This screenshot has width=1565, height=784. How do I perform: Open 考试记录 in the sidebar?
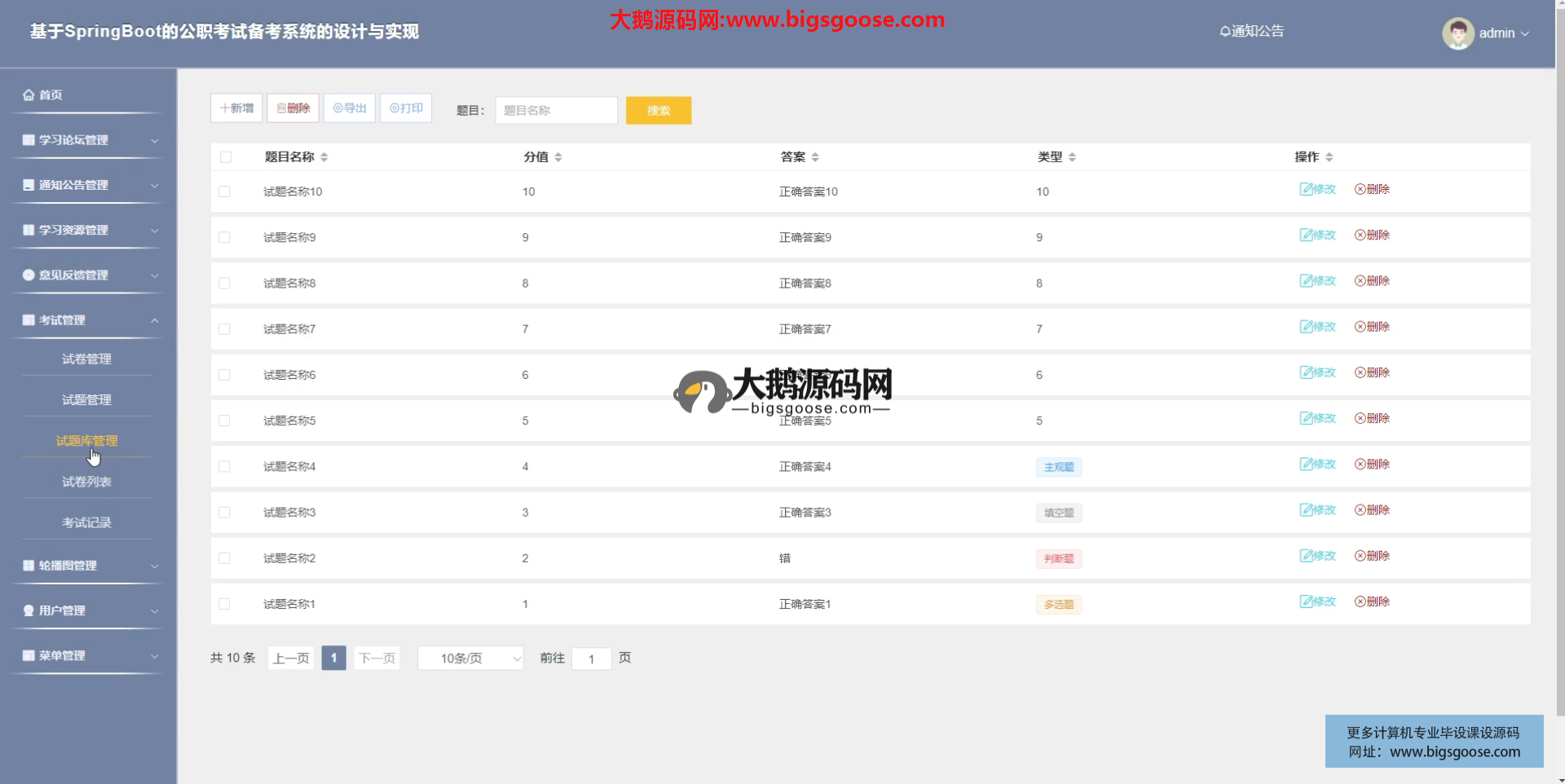[x=86, y=522]
